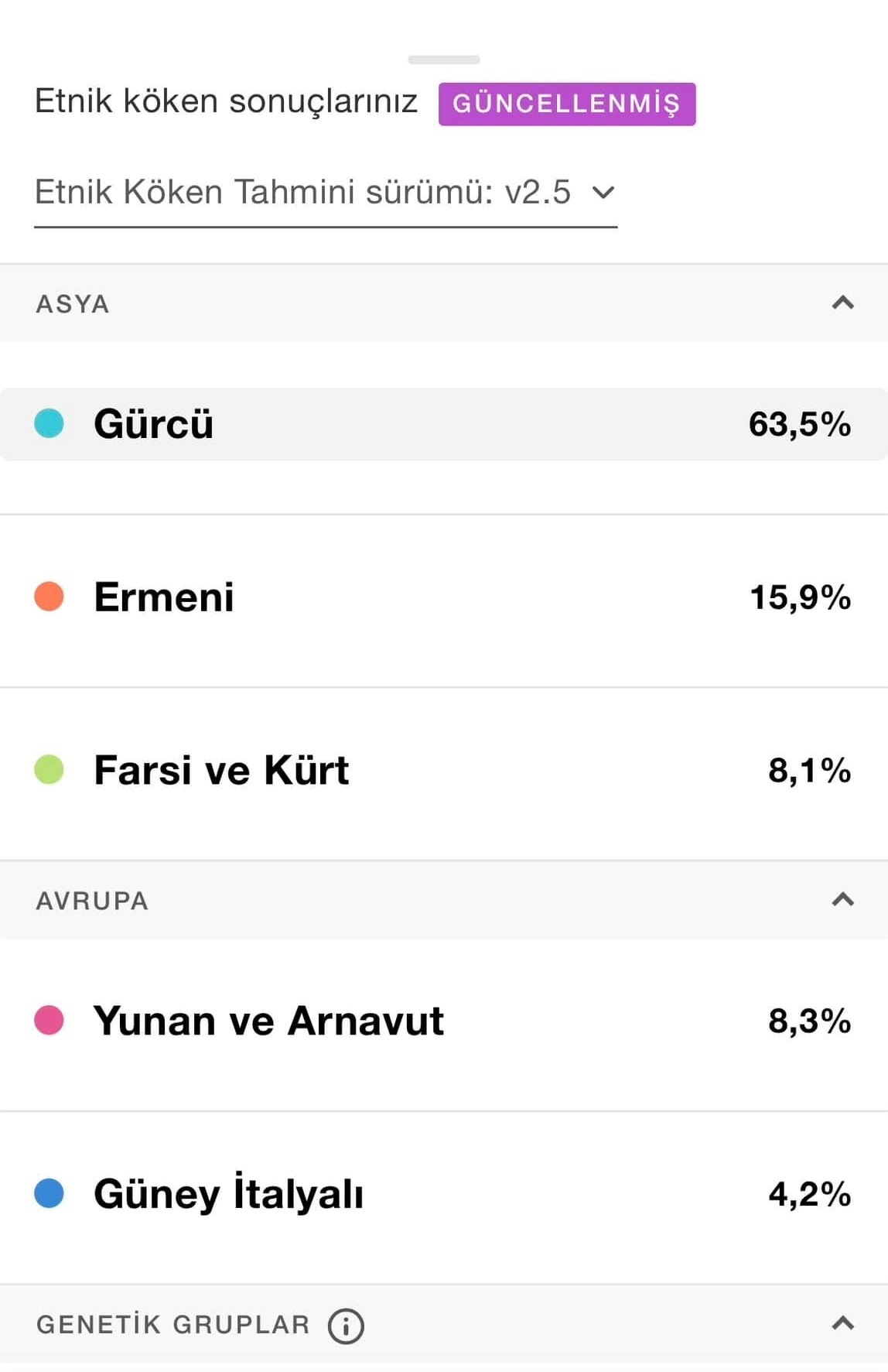The width and height of the screenshot is (888, 1372).
Task: Select the Güney İtalyalı row
Action: pyautogui.click(x=444, y=1194)
